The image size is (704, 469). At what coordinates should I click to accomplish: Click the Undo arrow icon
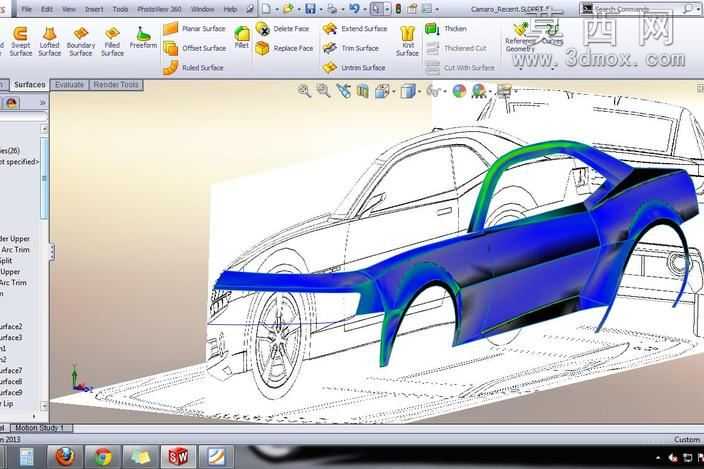(x=354, y=9)
